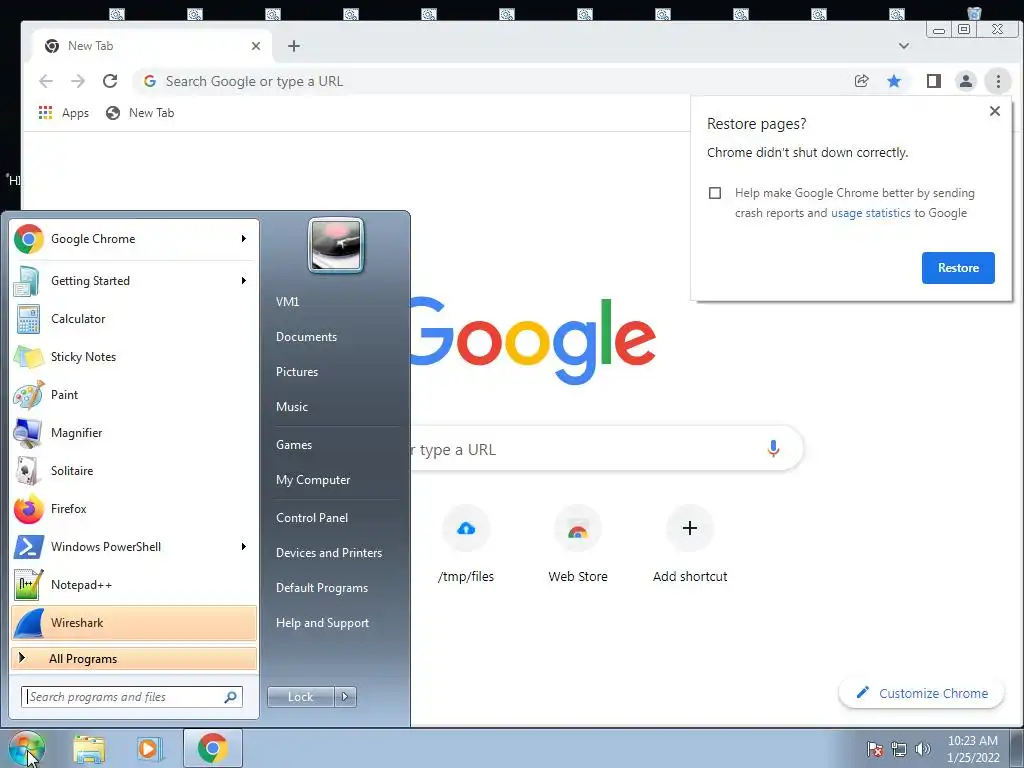Screen dimensions: 1024x768
Task: Launch Windows PowerShell
Action: [134, 546]
